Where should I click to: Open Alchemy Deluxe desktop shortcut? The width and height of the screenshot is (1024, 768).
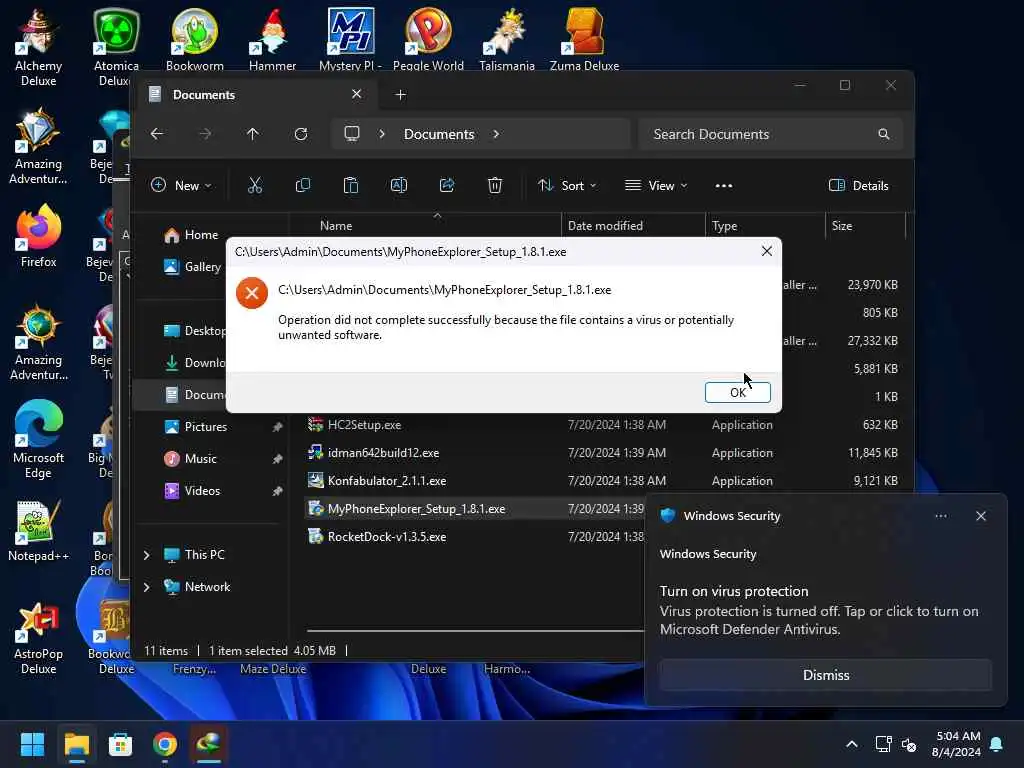pos(39,47)
